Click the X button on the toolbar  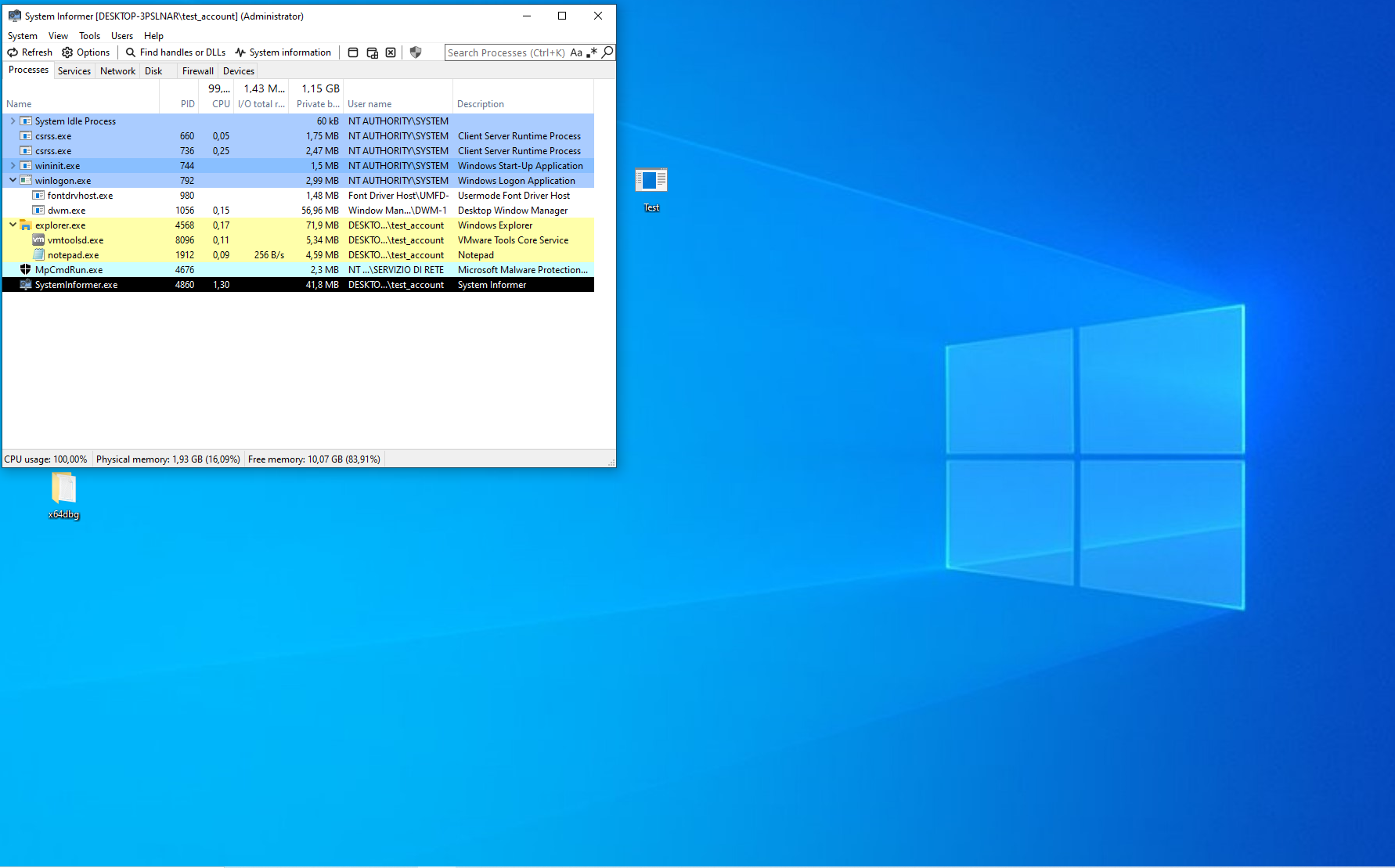[x=391, y=52]
